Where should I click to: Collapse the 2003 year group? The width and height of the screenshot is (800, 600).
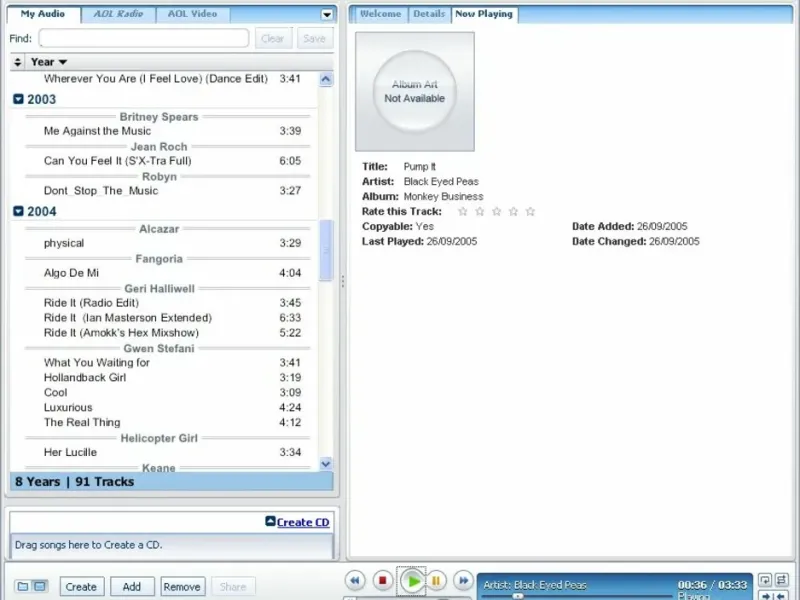18,99
